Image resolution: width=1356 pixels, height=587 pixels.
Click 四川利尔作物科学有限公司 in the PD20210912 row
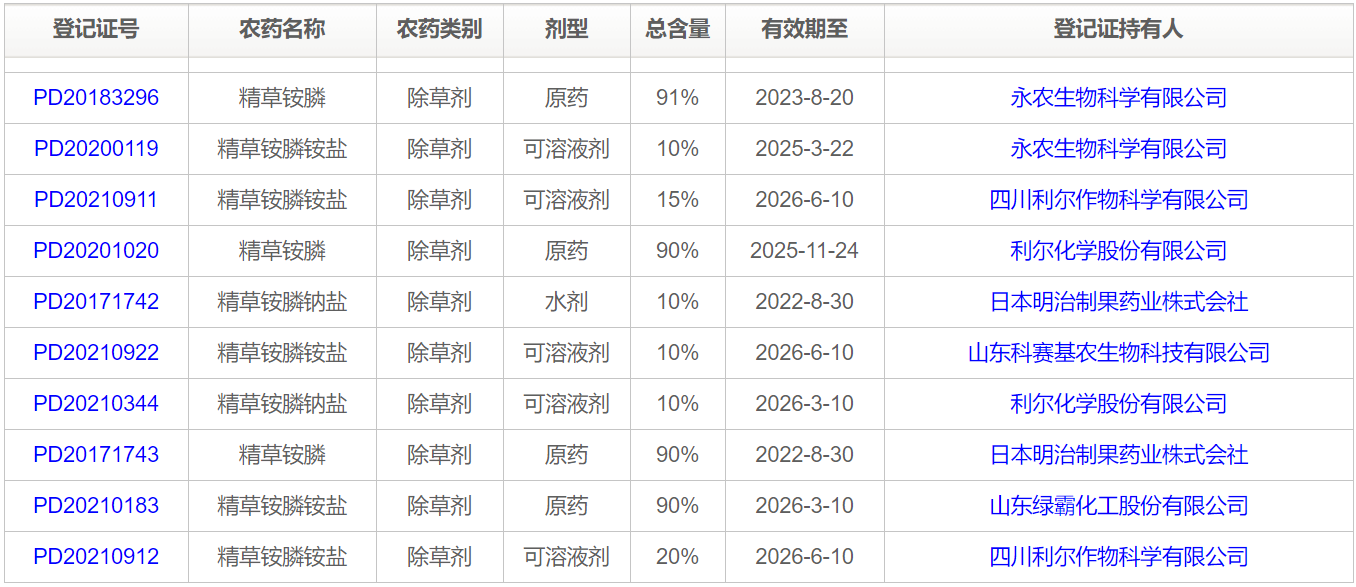1119,557
